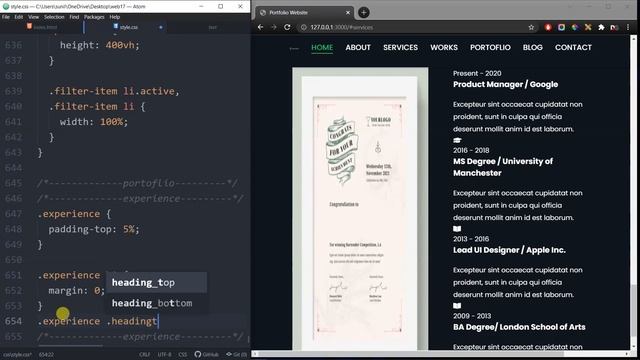Click 'BA Degree/ London School of Arts' heading

tap(519, 327)
